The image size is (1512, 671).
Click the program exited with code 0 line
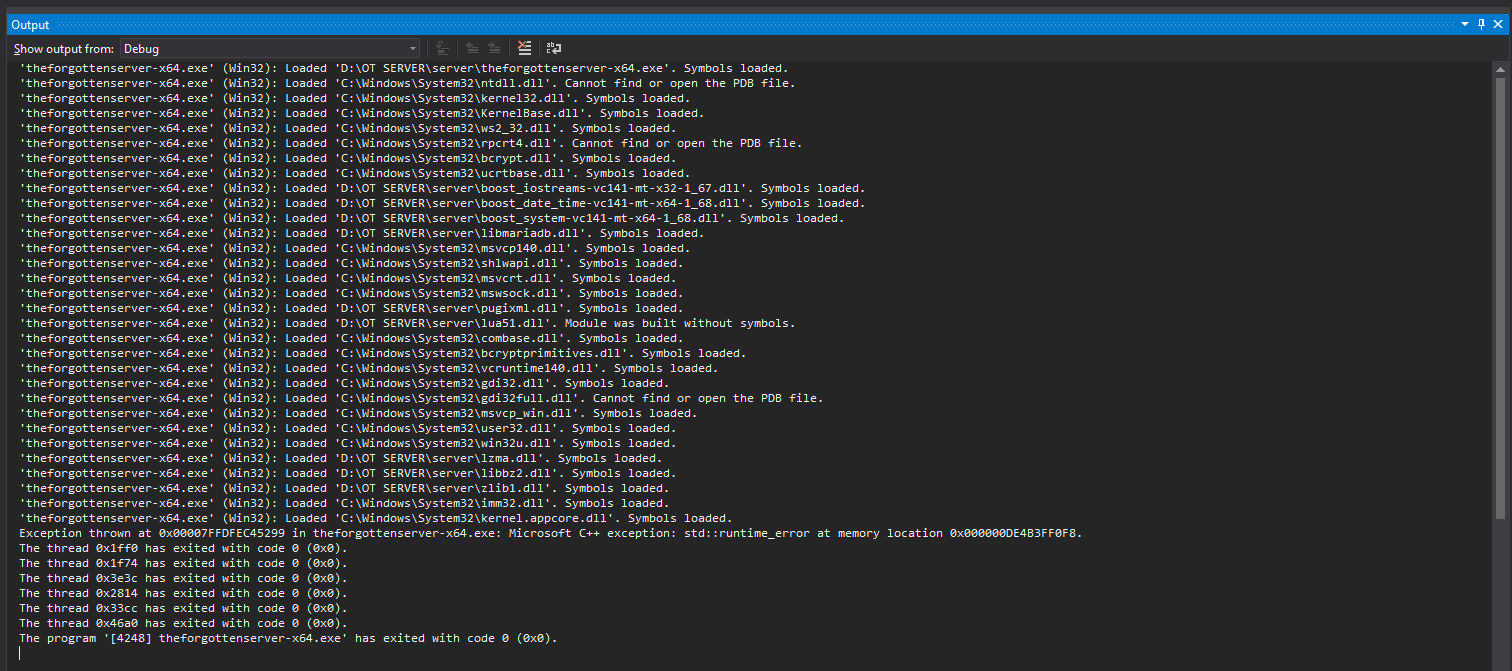click(x=288, y=638)
